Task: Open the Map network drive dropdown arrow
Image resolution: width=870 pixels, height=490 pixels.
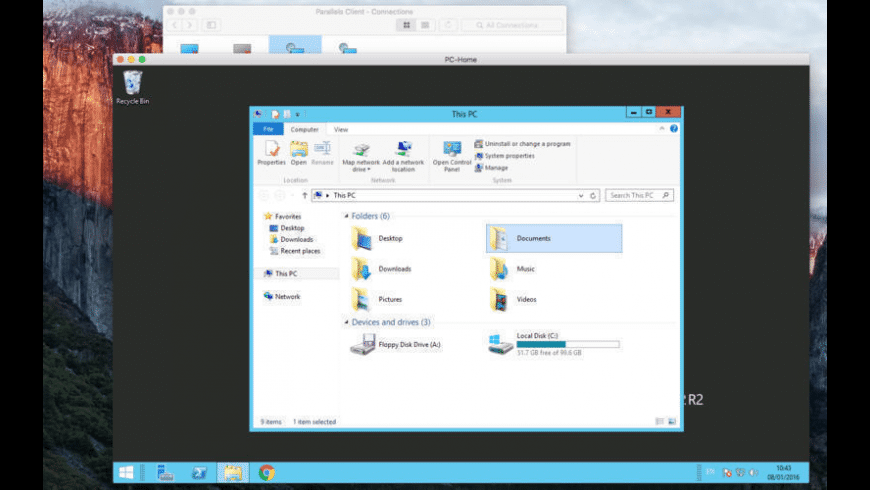Action: point(368,169)
